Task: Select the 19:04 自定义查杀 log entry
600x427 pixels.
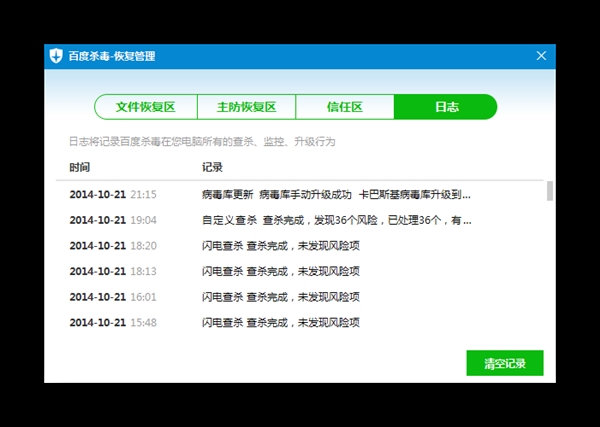Action: pos(300,220)
